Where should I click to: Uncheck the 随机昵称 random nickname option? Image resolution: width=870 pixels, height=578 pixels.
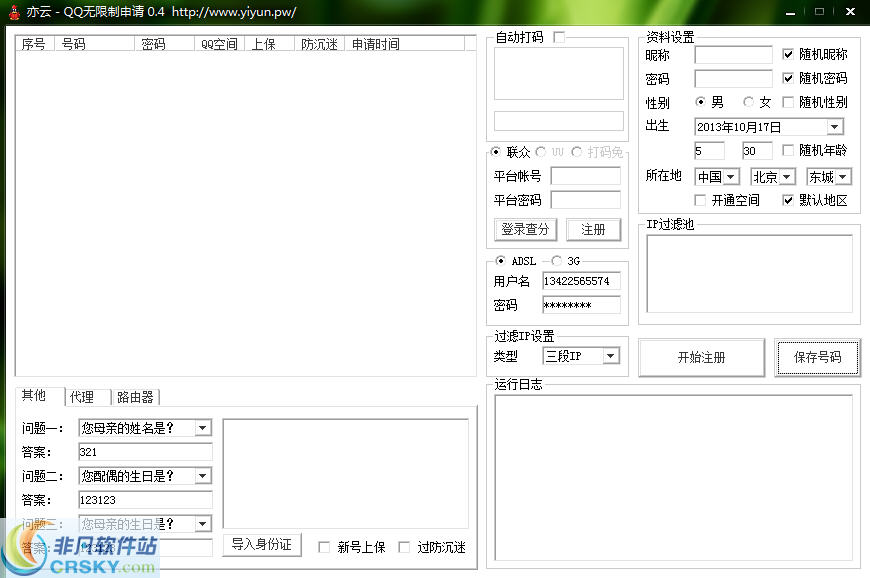[790, 55]
